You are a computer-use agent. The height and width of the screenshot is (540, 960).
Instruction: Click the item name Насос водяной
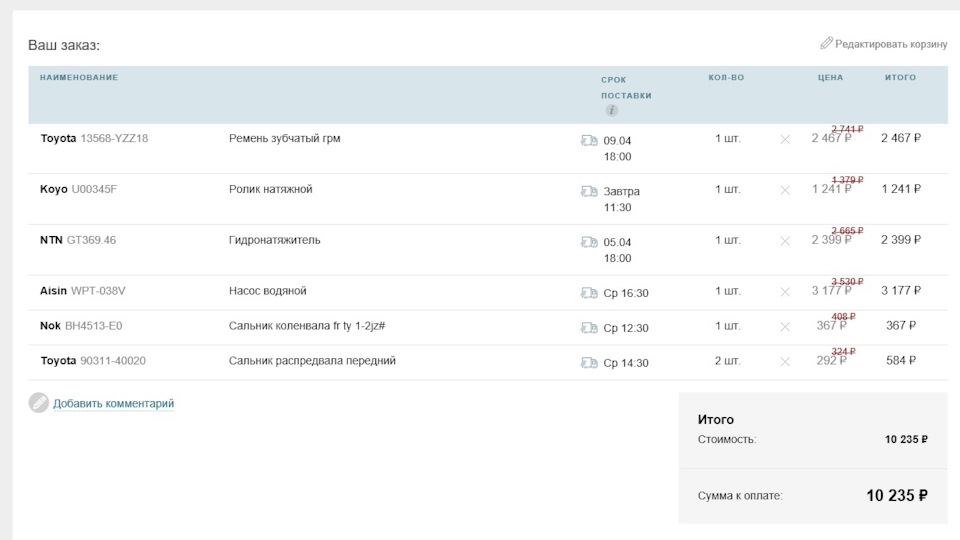point(268,291)
